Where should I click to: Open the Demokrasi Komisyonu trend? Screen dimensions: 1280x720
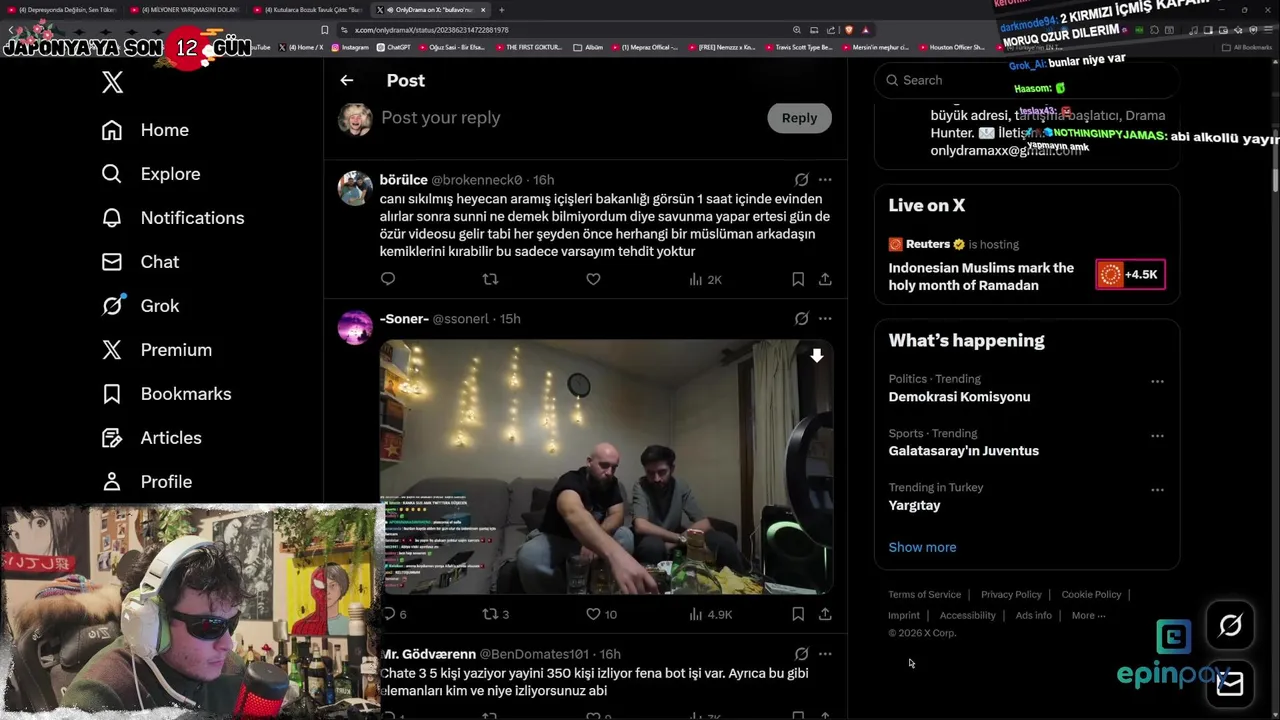coord(959,397)
